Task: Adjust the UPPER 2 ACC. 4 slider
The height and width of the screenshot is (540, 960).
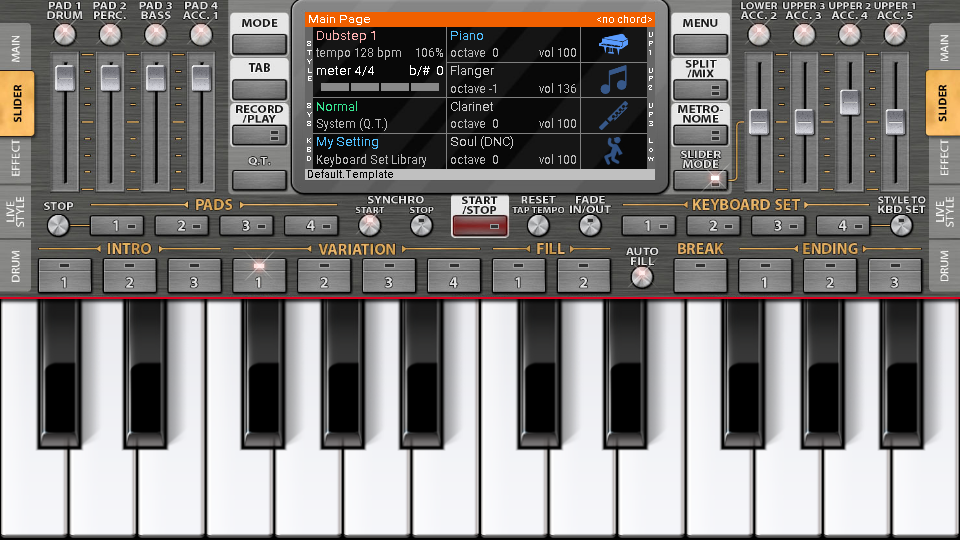Action: [849, 102]
